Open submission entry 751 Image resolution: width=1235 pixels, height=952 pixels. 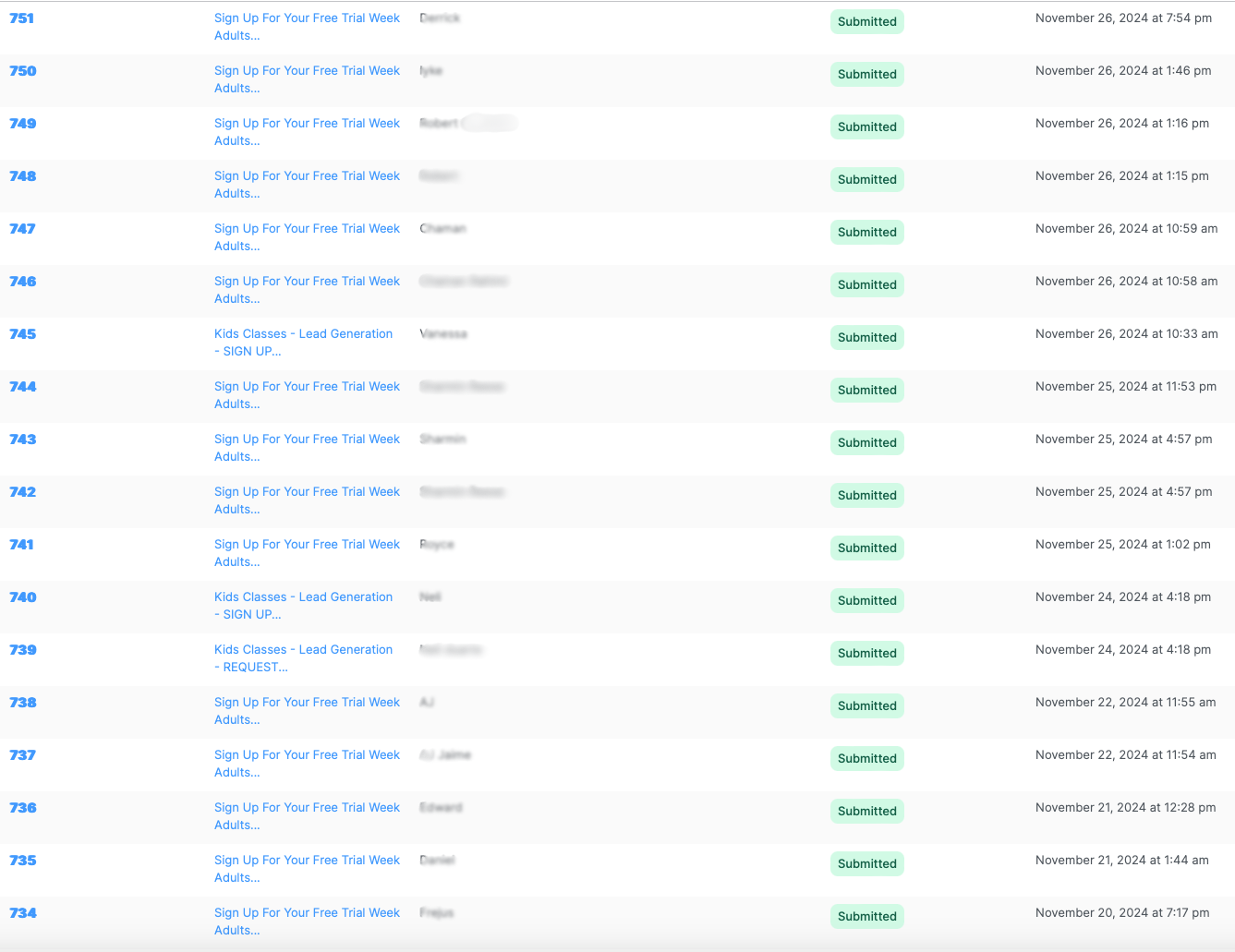21,18
